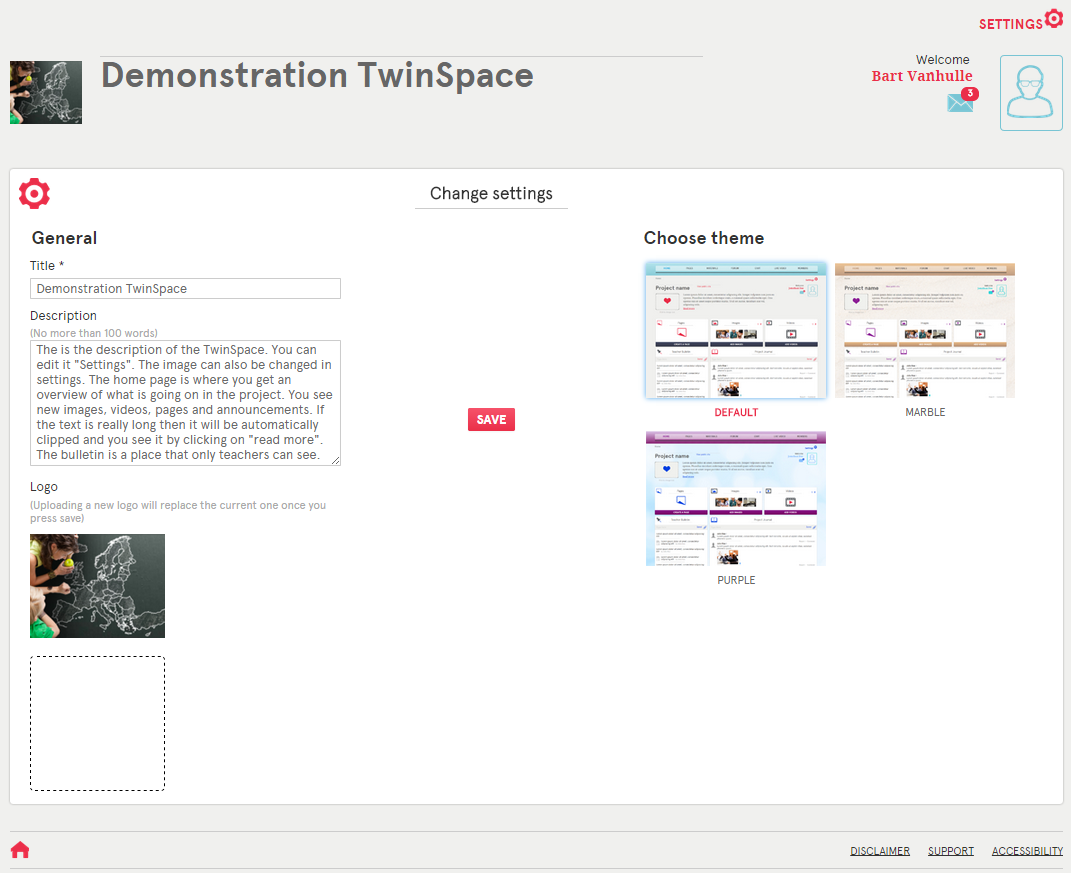1071x873 pixels.
Task: Click the SETTINGS text link
Action: [x=1011, y=24]
